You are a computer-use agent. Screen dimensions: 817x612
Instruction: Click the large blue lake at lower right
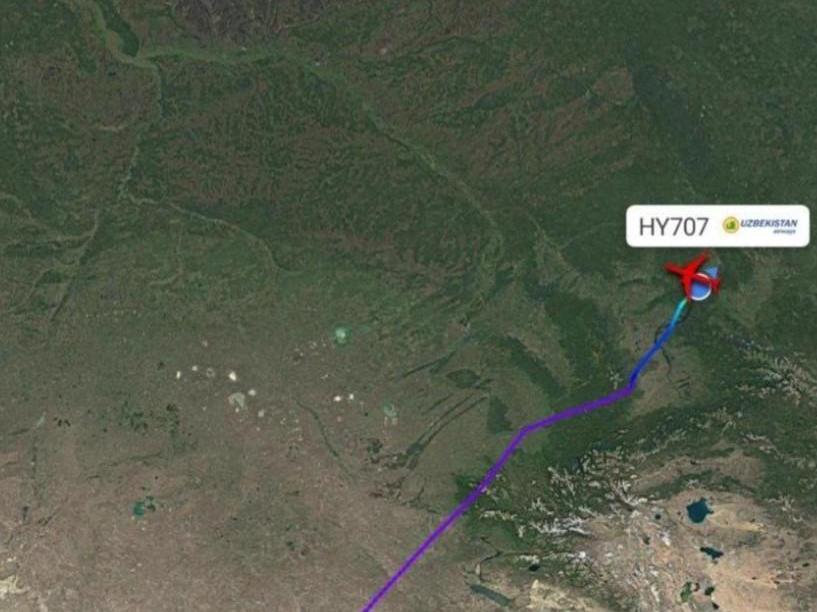coord(699,510)
